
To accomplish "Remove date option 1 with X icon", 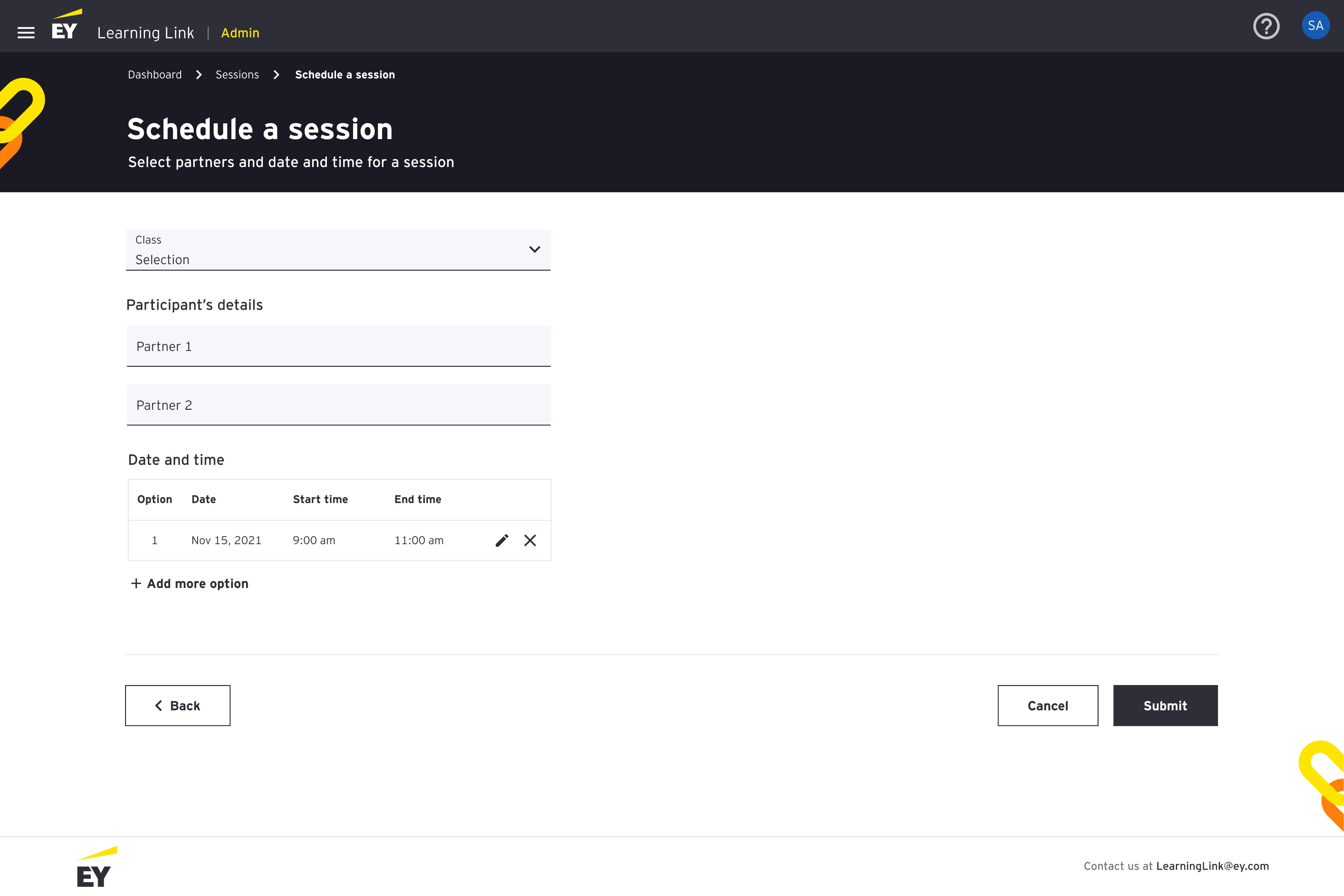I will click(530, 541).
